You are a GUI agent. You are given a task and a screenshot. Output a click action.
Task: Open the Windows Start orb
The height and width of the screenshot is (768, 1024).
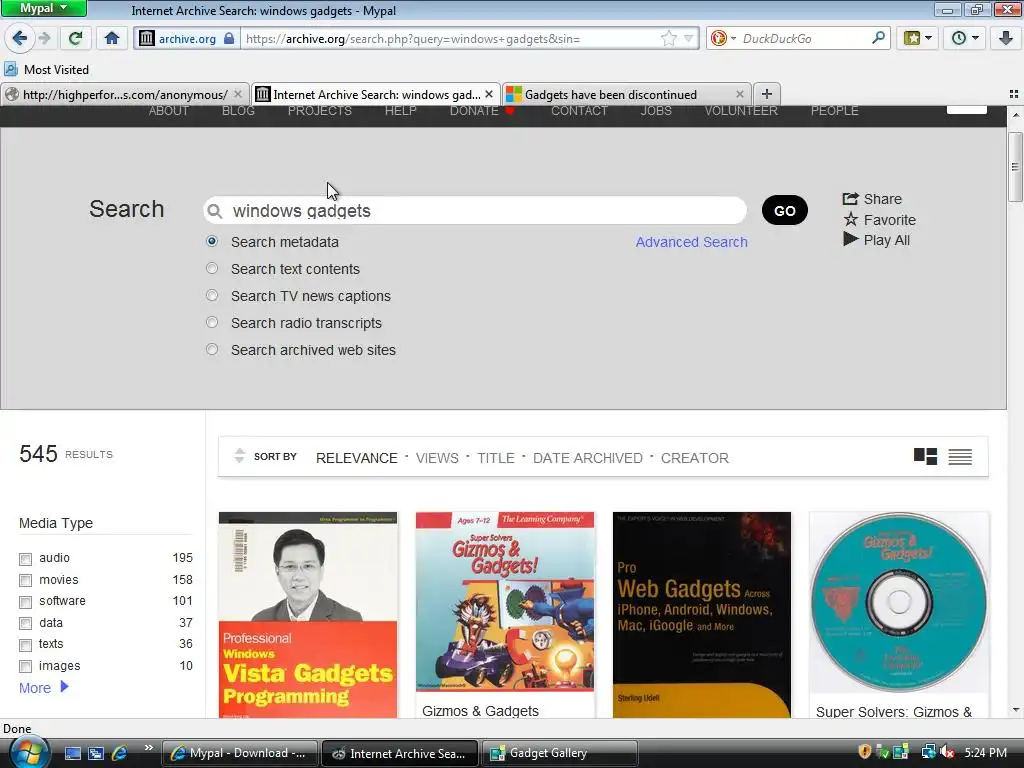29,752
